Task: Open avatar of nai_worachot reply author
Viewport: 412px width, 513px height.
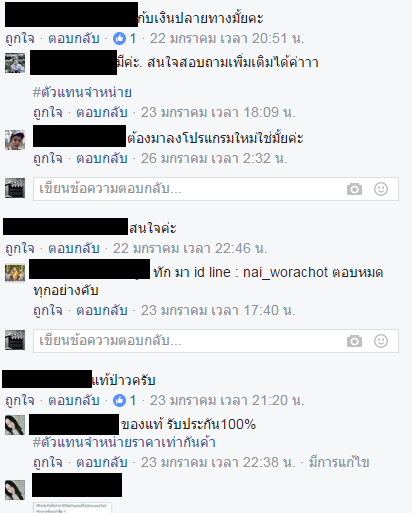Action: [15, 273]
